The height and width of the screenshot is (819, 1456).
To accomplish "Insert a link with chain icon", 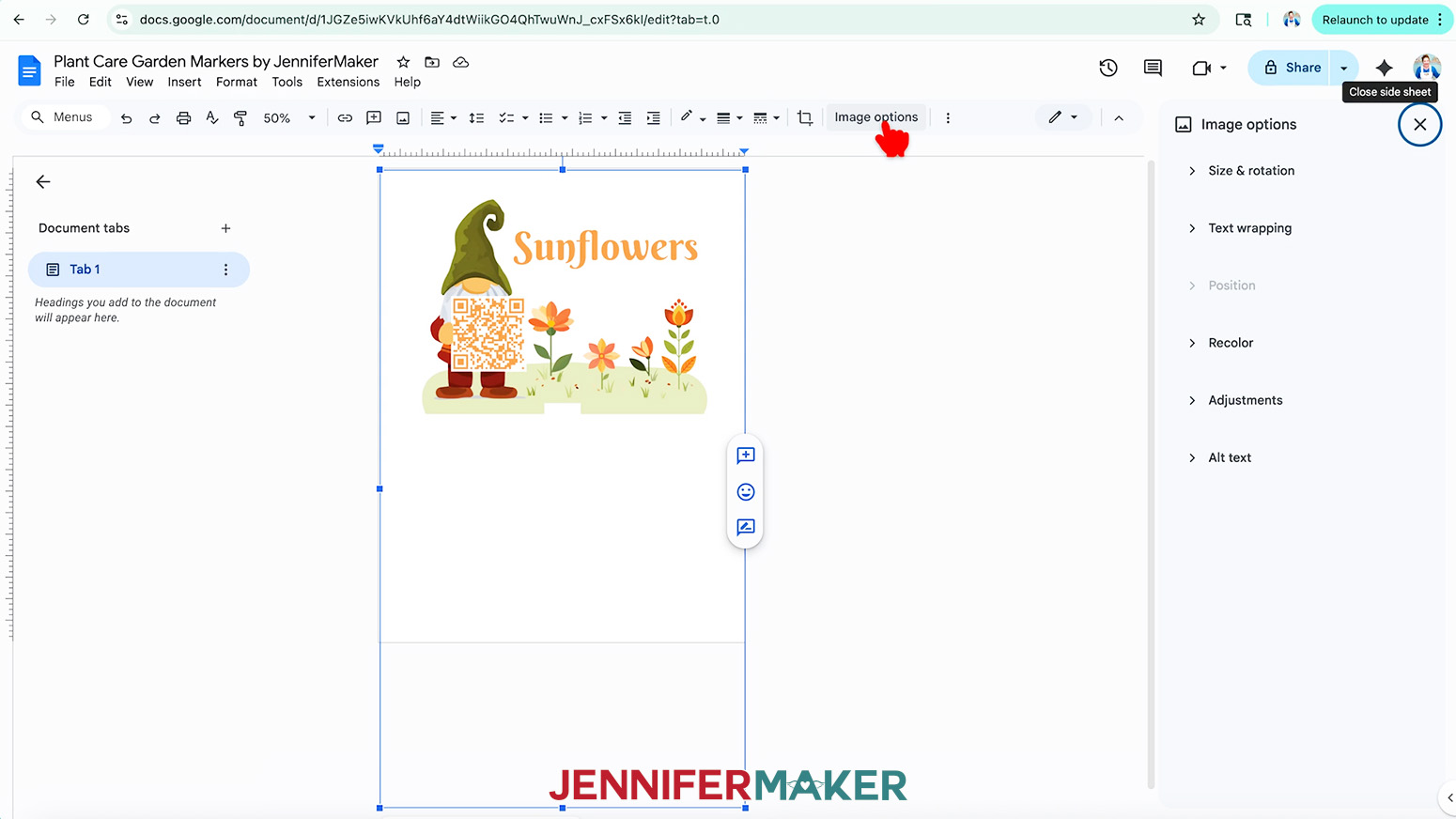I will (x=345, y=118).
